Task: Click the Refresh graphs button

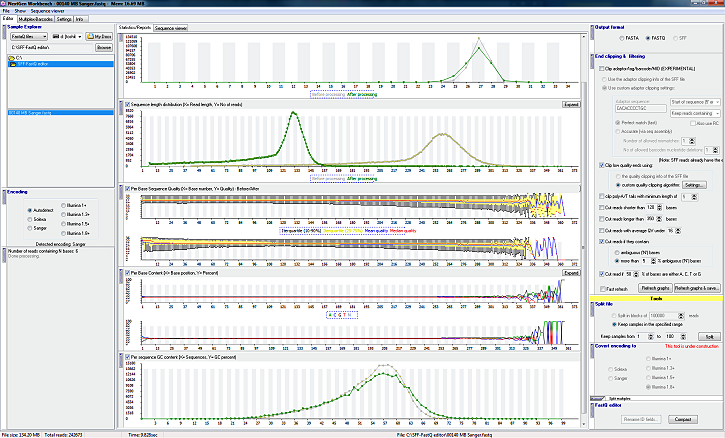Action: click(655, 288)
